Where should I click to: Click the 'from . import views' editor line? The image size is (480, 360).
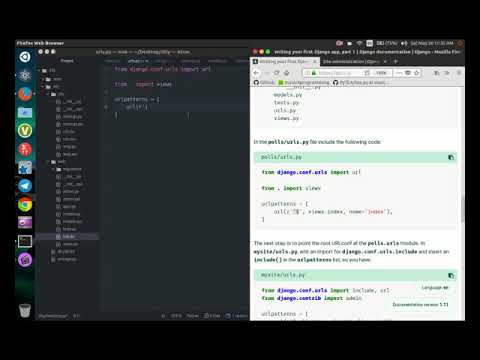[x=143, y=84]
